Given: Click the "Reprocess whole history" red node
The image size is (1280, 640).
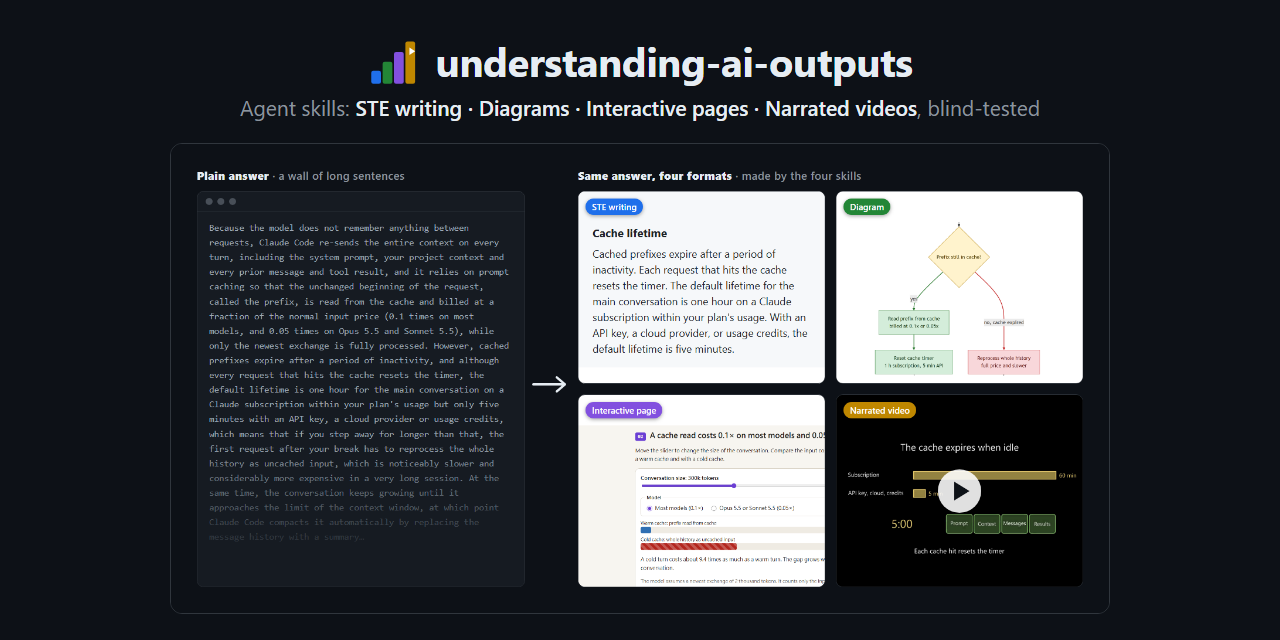Looking at the screenshot, I should tap(1004, 362).
